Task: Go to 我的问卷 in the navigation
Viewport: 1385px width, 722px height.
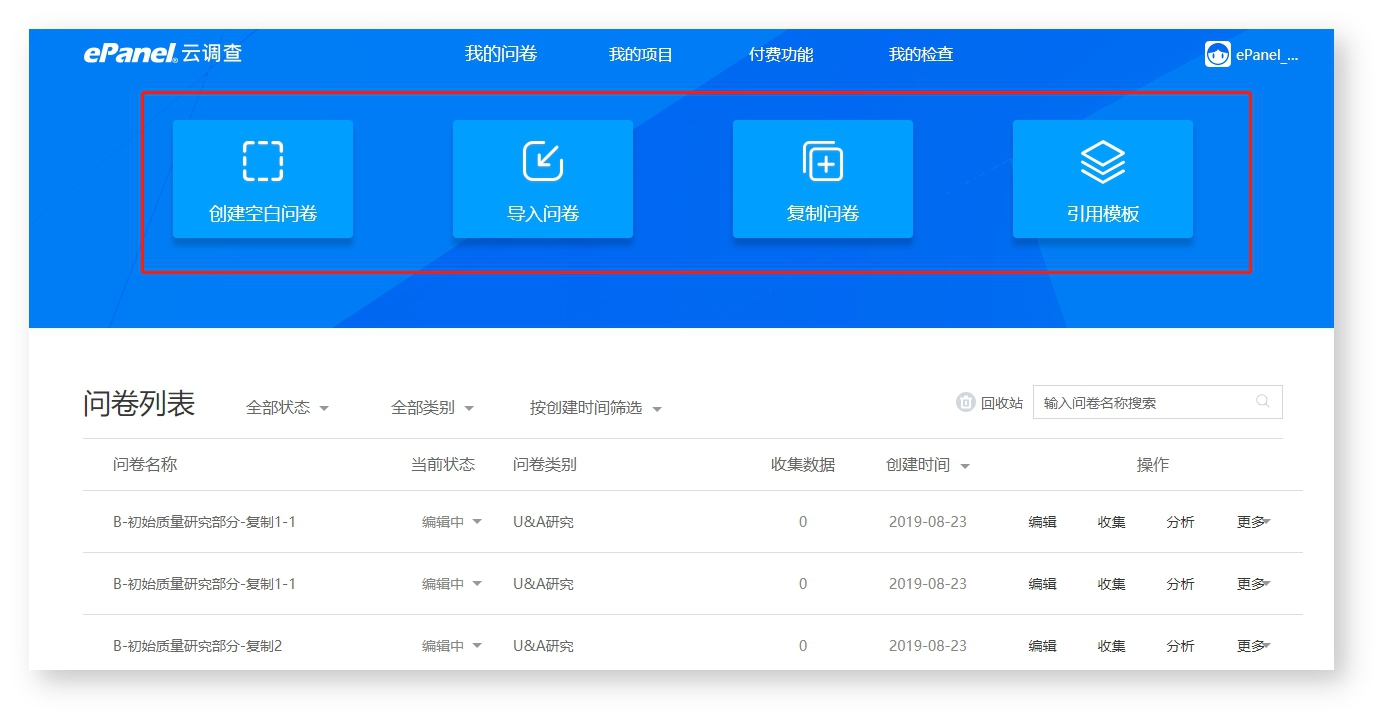Action: pyautogui.click(x=501, y=54)
